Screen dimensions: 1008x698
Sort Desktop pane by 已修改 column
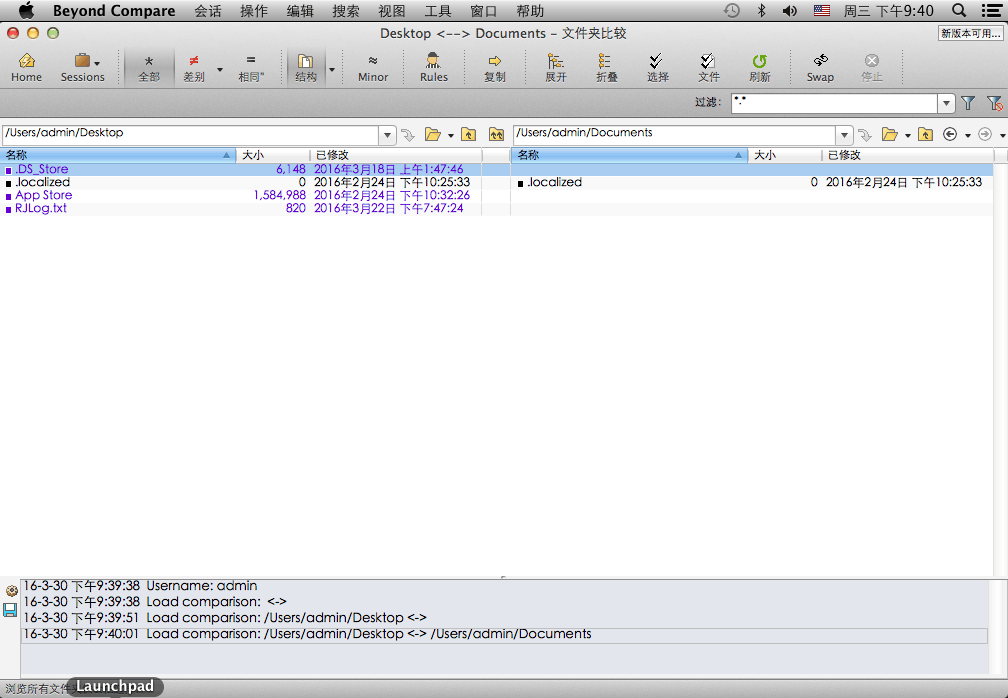(395, 155)
